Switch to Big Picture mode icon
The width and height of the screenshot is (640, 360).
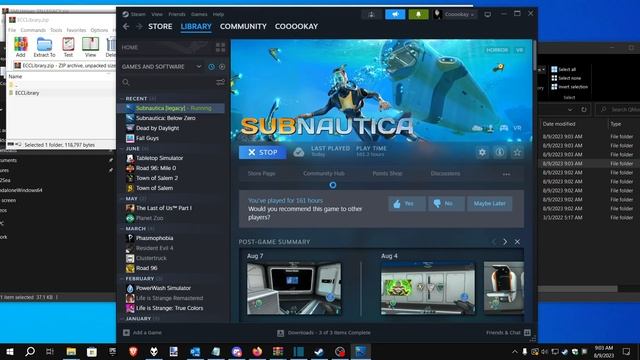pyautogui.click(x=487, y=14)
